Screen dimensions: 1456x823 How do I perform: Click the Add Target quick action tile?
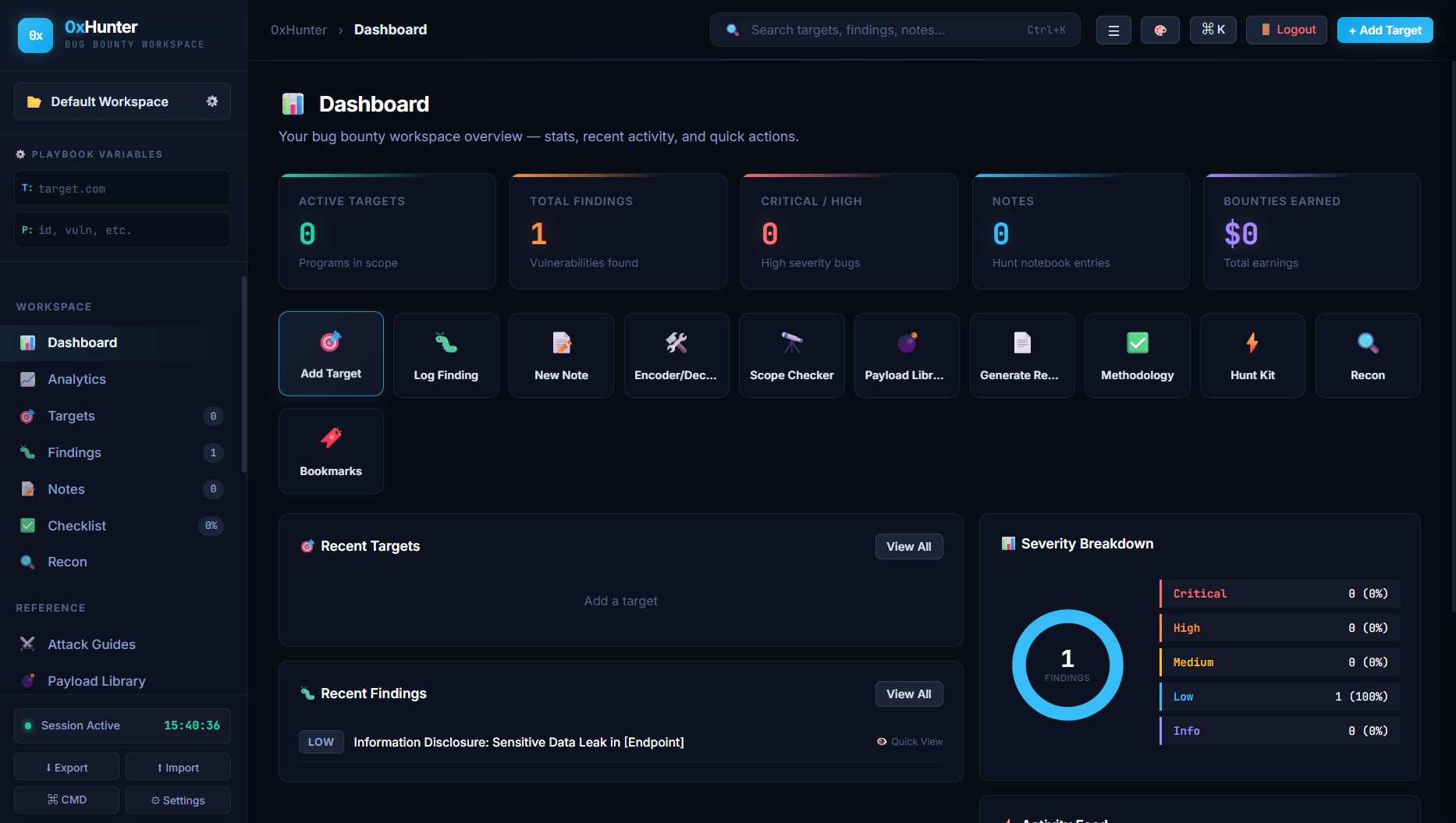[331, 354]
